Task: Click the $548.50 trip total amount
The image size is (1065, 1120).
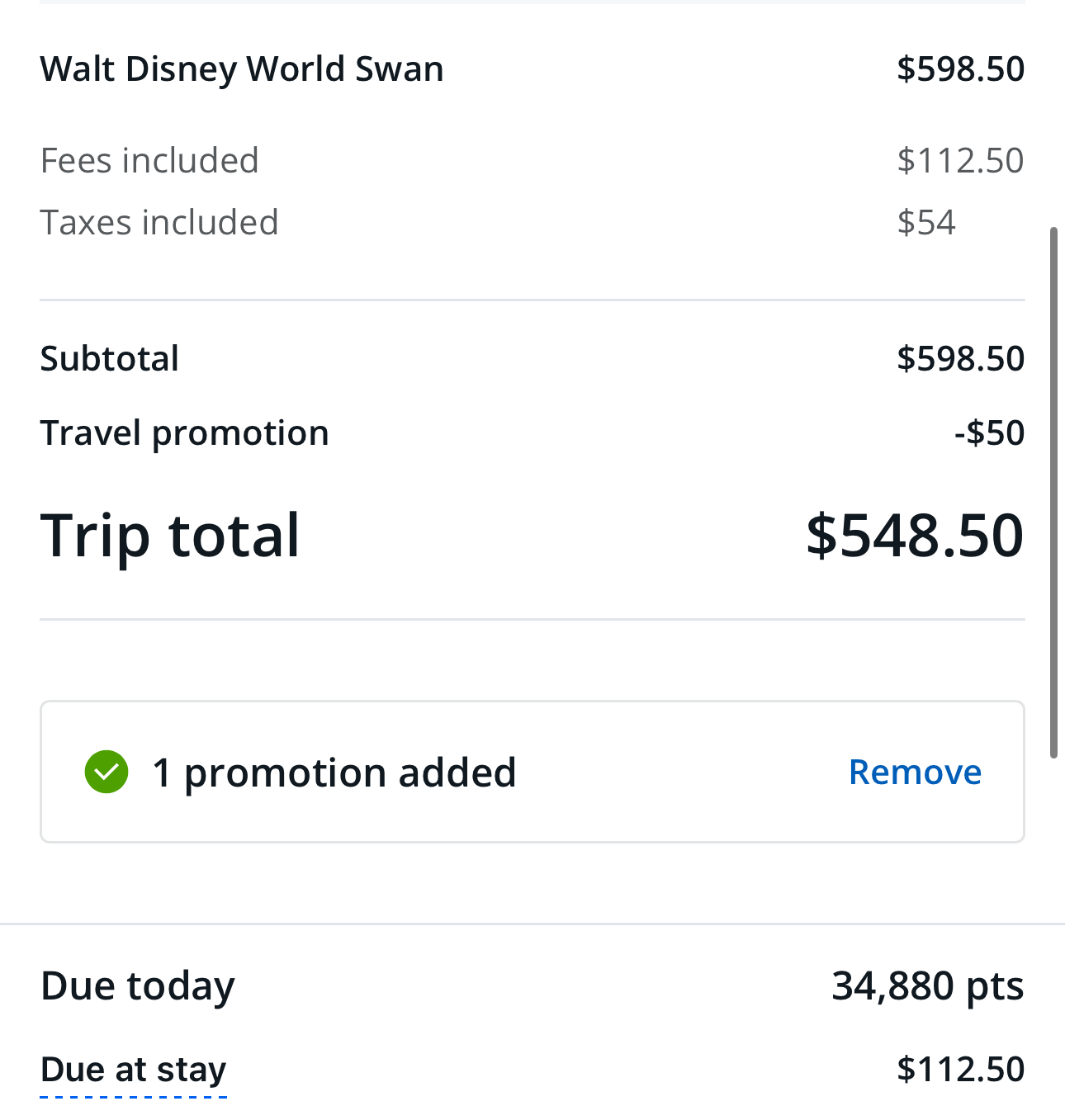Action: click(x=915, y=535)
